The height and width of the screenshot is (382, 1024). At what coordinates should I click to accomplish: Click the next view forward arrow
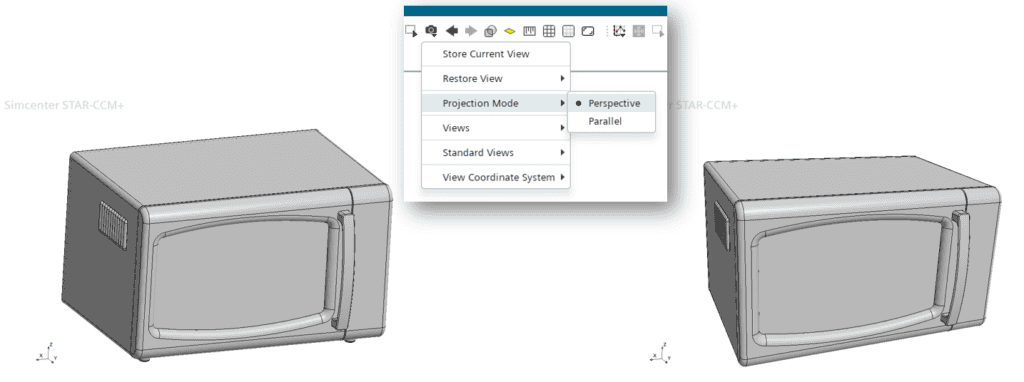click(471, 31)
